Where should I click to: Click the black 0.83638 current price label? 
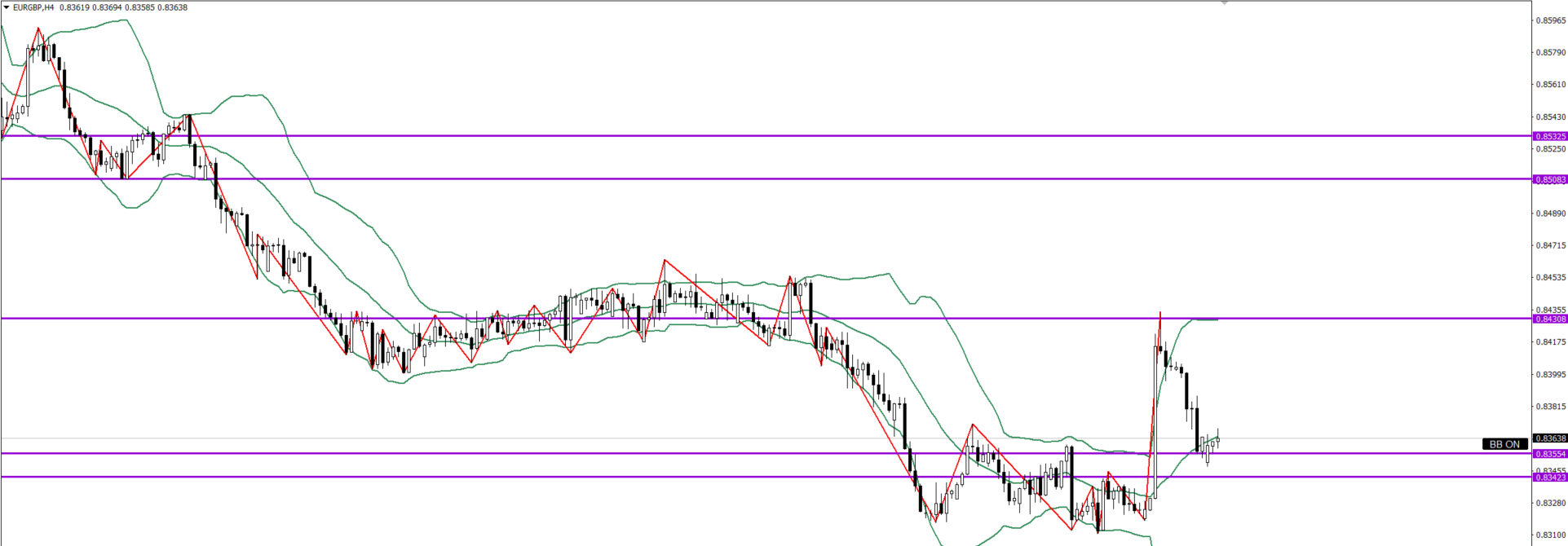coord(1550,438)
